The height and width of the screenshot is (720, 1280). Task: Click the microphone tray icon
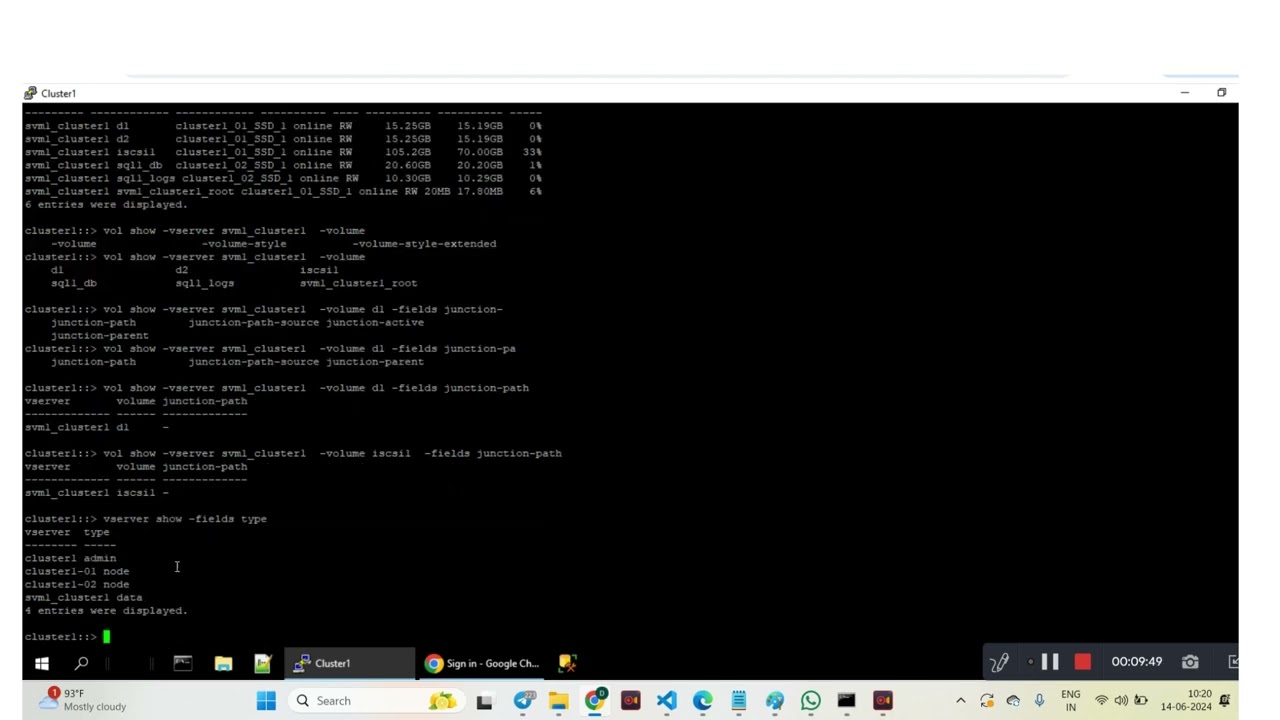1040,701
